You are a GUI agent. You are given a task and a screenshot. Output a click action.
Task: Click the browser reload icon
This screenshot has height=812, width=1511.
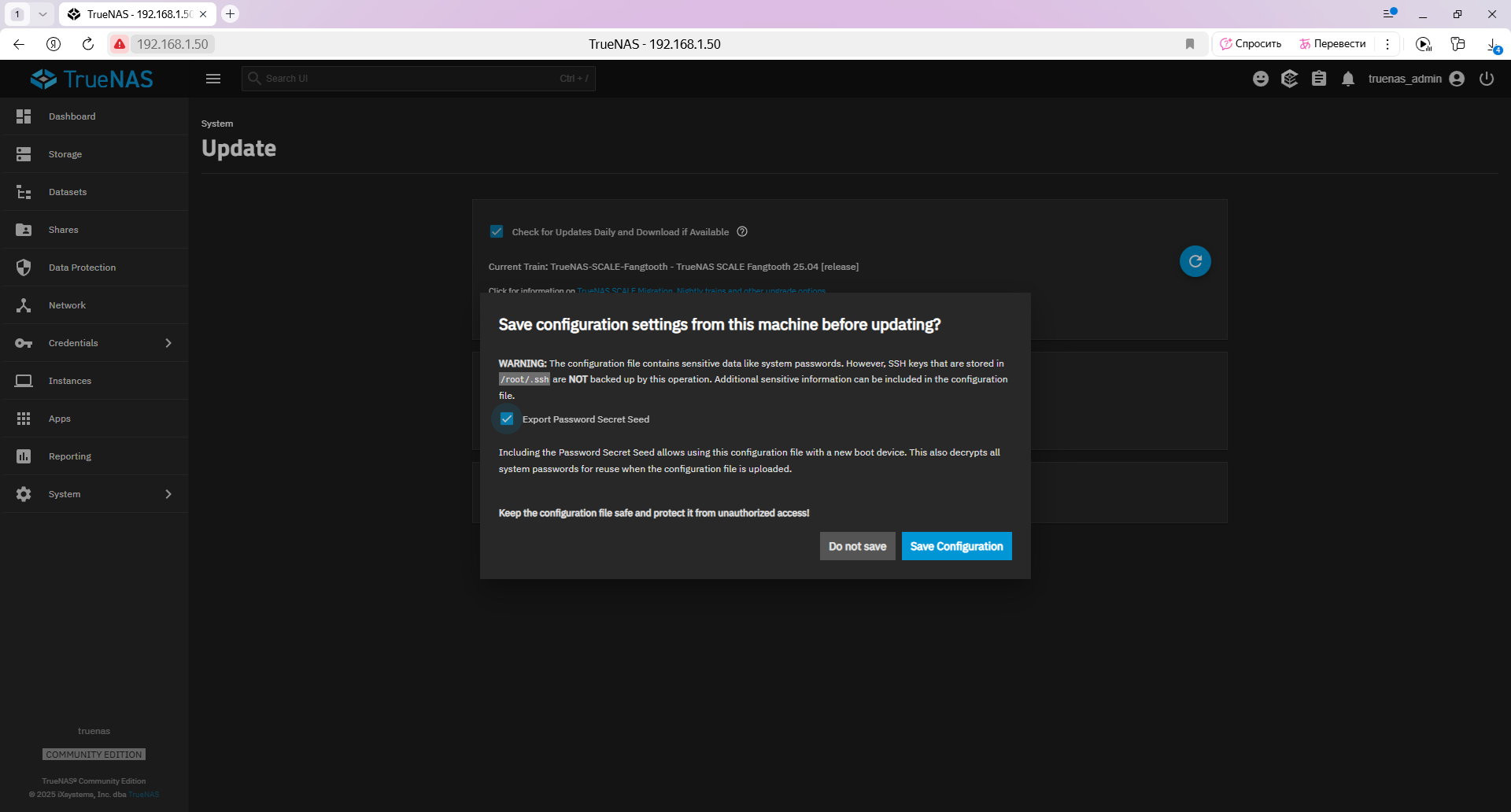(88, 44)
